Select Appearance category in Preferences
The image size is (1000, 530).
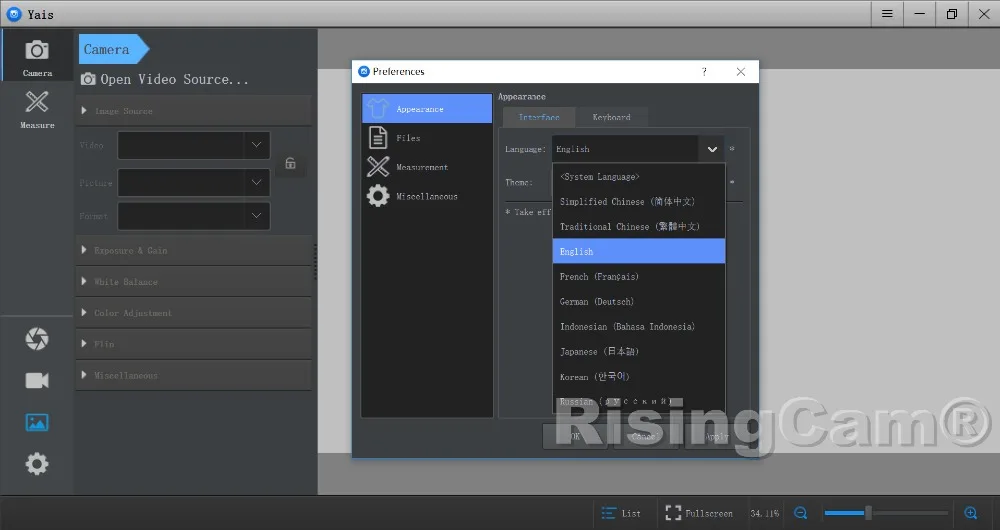point(427,109)
